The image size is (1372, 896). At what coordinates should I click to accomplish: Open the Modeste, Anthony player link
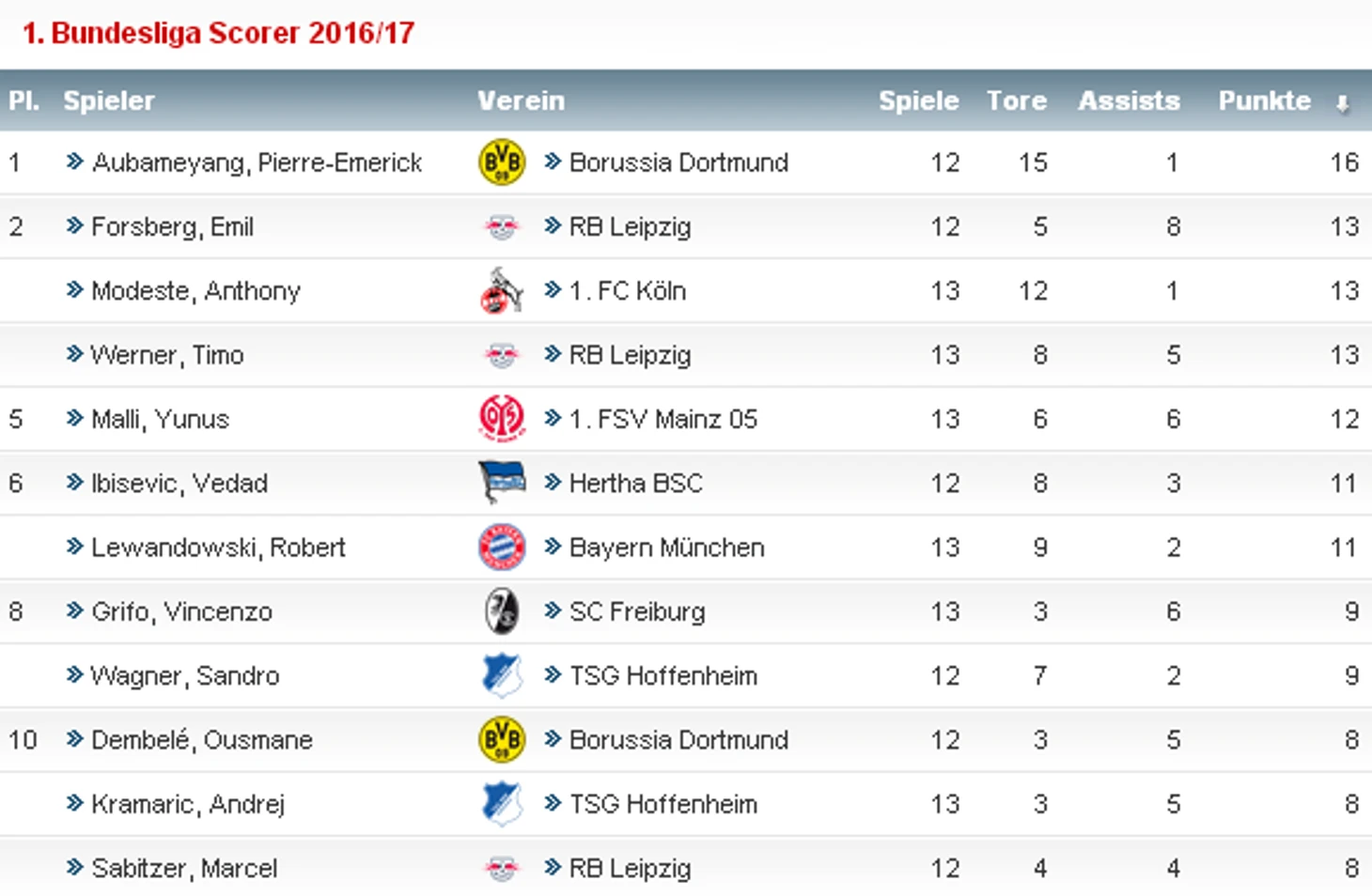[195, 290]
